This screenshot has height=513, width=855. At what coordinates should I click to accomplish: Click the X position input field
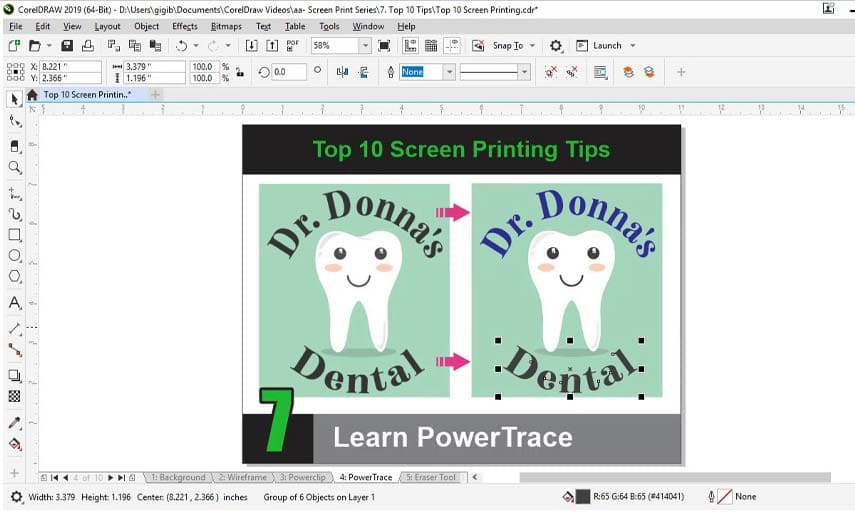[x=70, y=67]
